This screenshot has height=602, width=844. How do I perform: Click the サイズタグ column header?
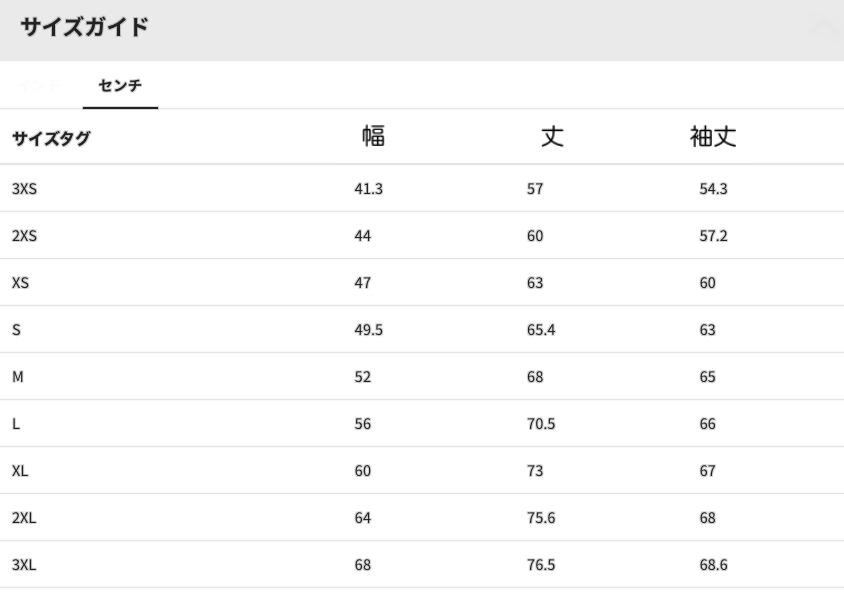click(x=51, y=139)
